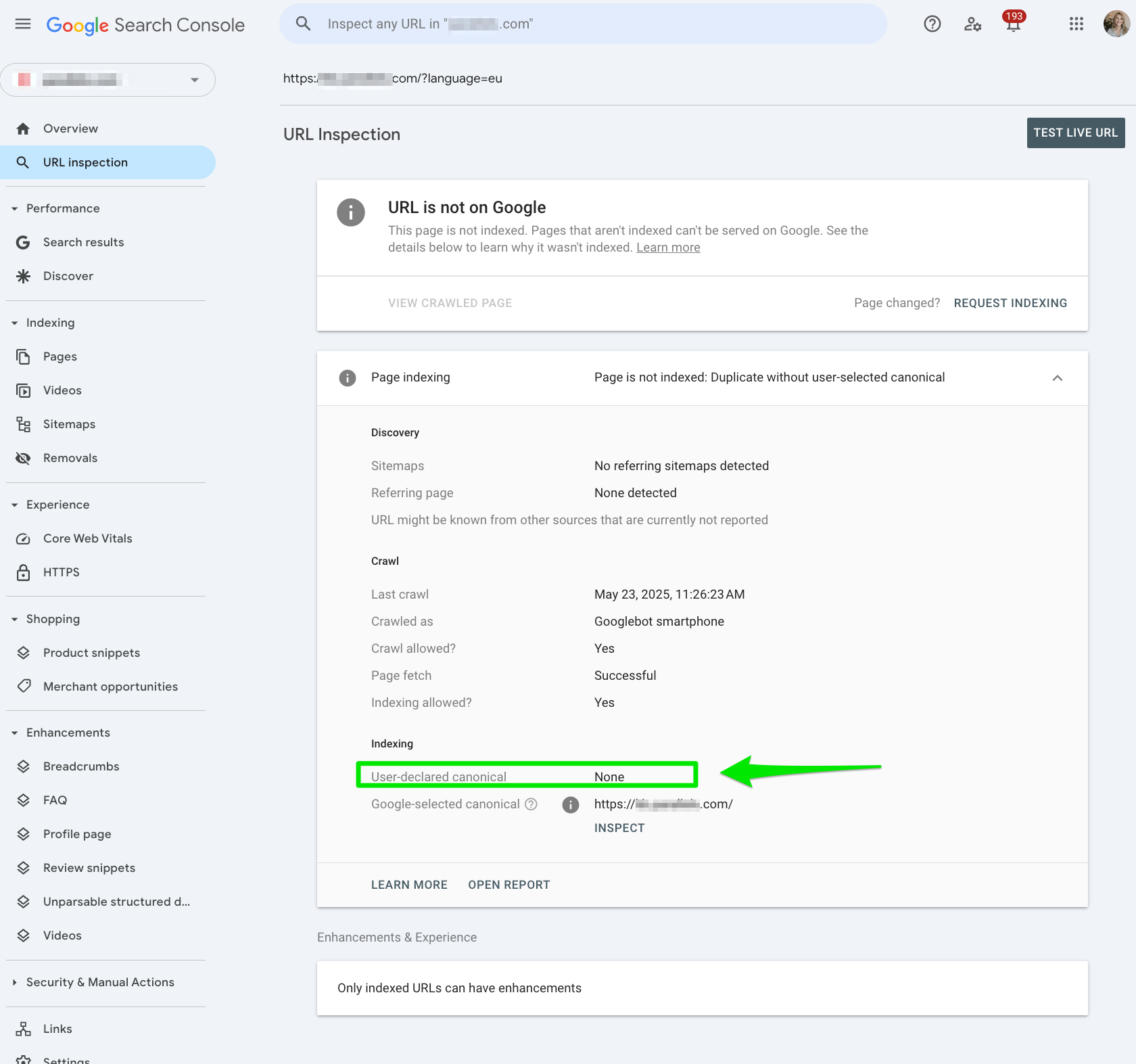1136x1064 pixels.
Task: Click the Breadcrumbs layers icon
Action: [x=23, y=766]
